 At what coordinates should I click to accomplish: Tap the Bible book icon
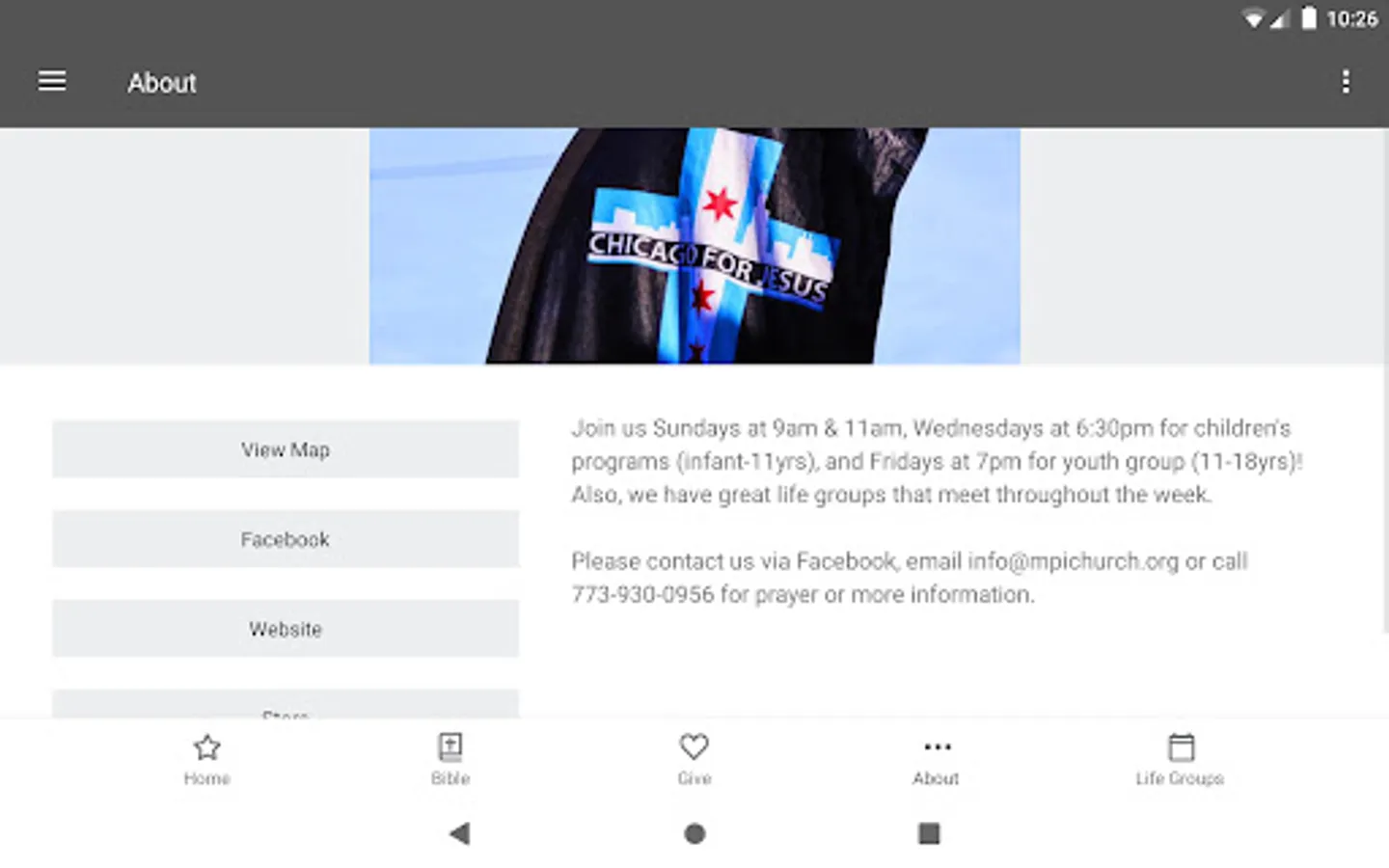click(450, 746)
